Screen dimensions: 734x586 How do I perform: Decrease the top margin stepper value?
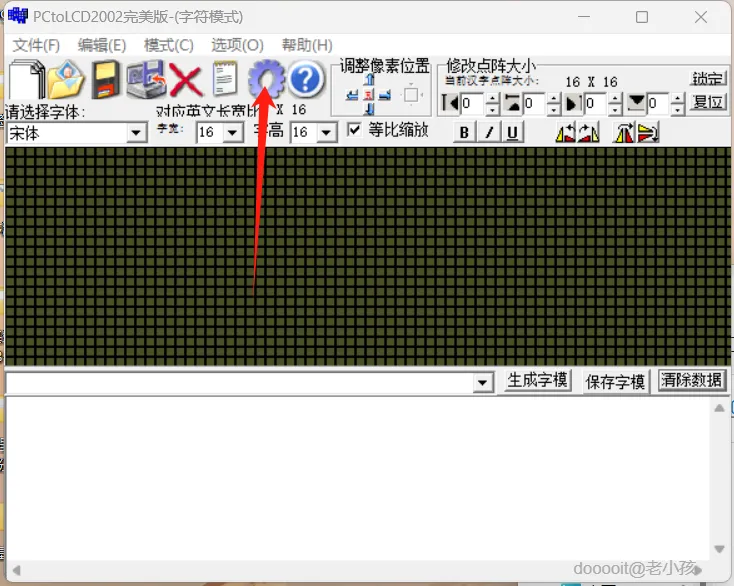tap(553, 110)
